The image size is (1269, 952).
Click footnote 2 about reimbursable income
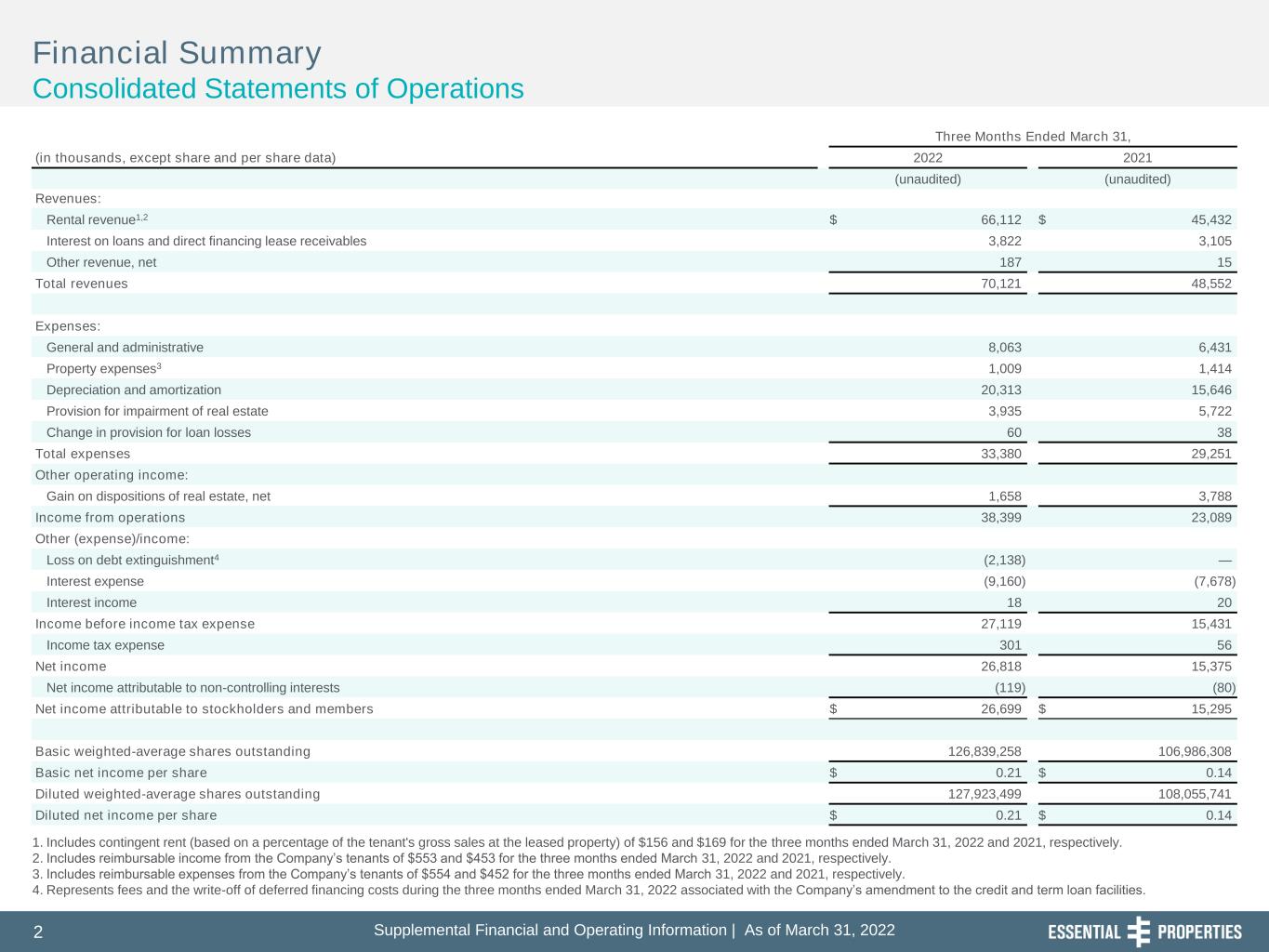click(x=461, y=858)
